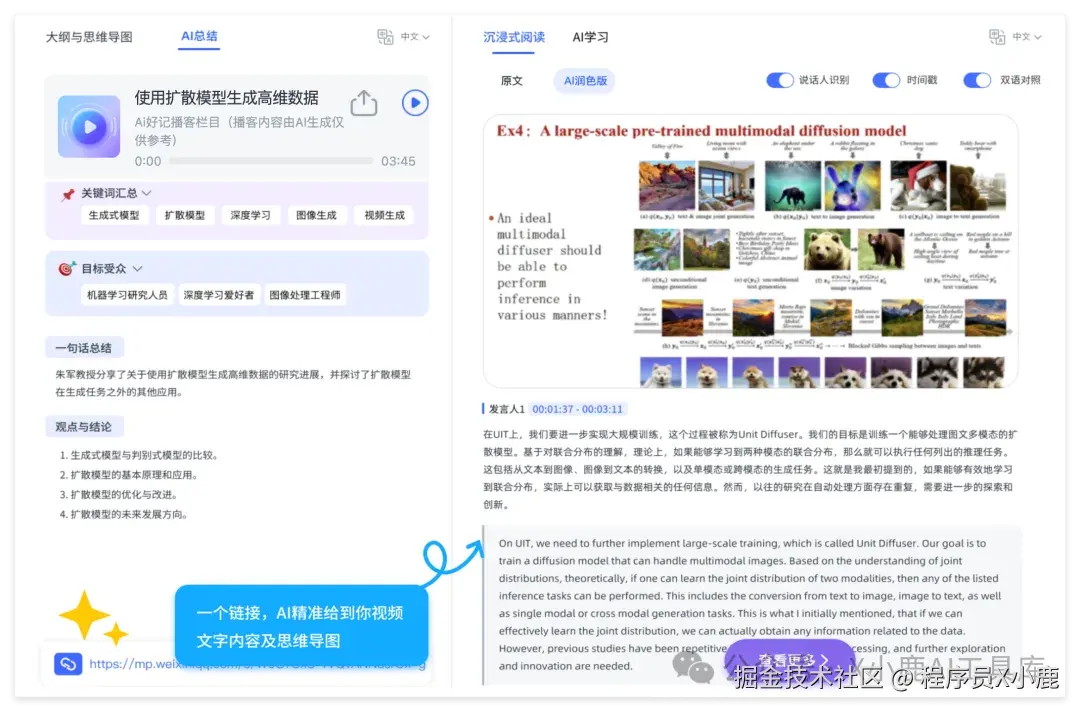Toggle 双语对照 off
The image size is (1080, 712).
[x=977, y=80]
